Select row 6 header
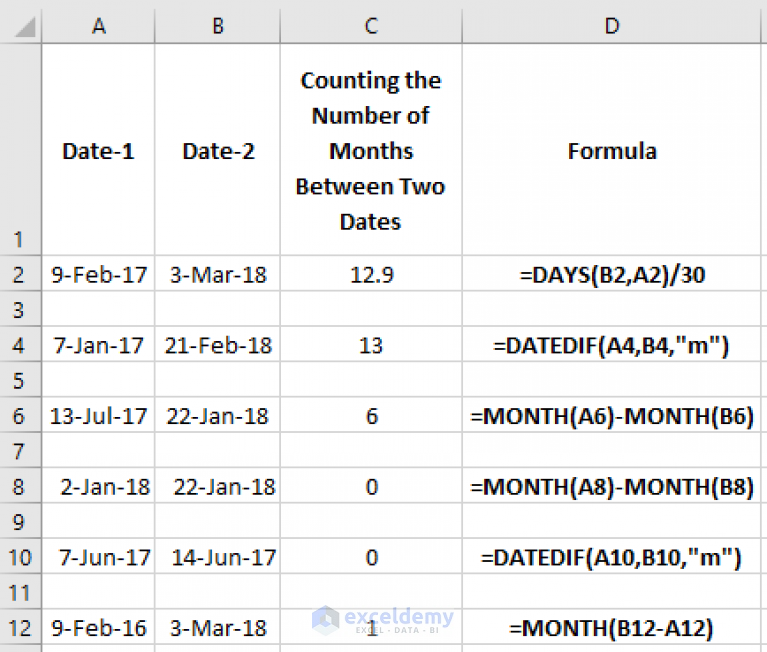 pos(20,415)
